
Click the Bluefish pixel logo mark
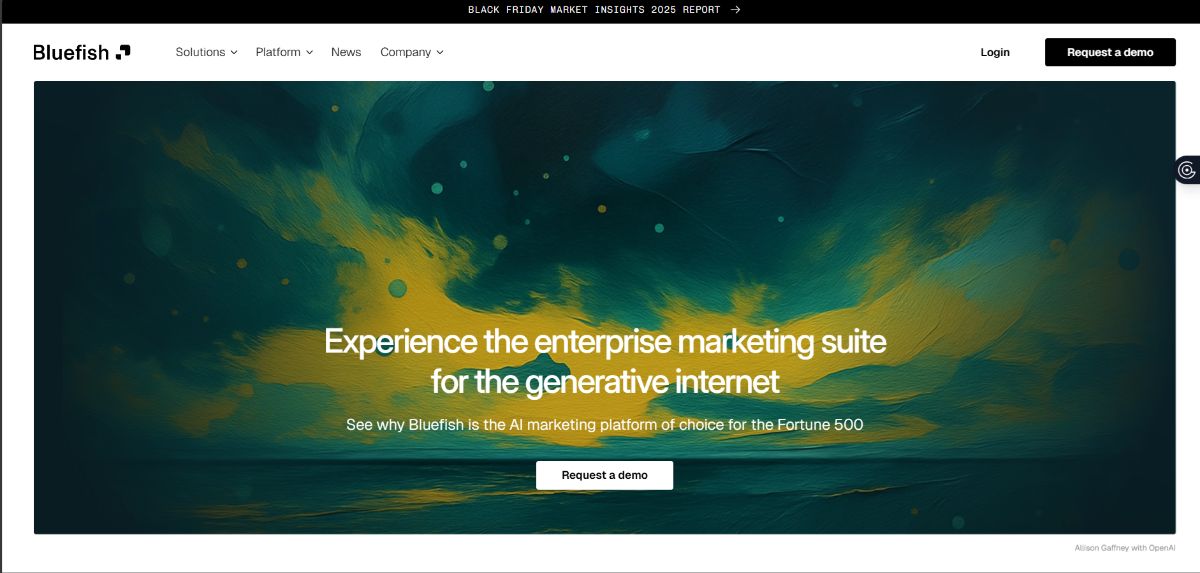point(123,52)
